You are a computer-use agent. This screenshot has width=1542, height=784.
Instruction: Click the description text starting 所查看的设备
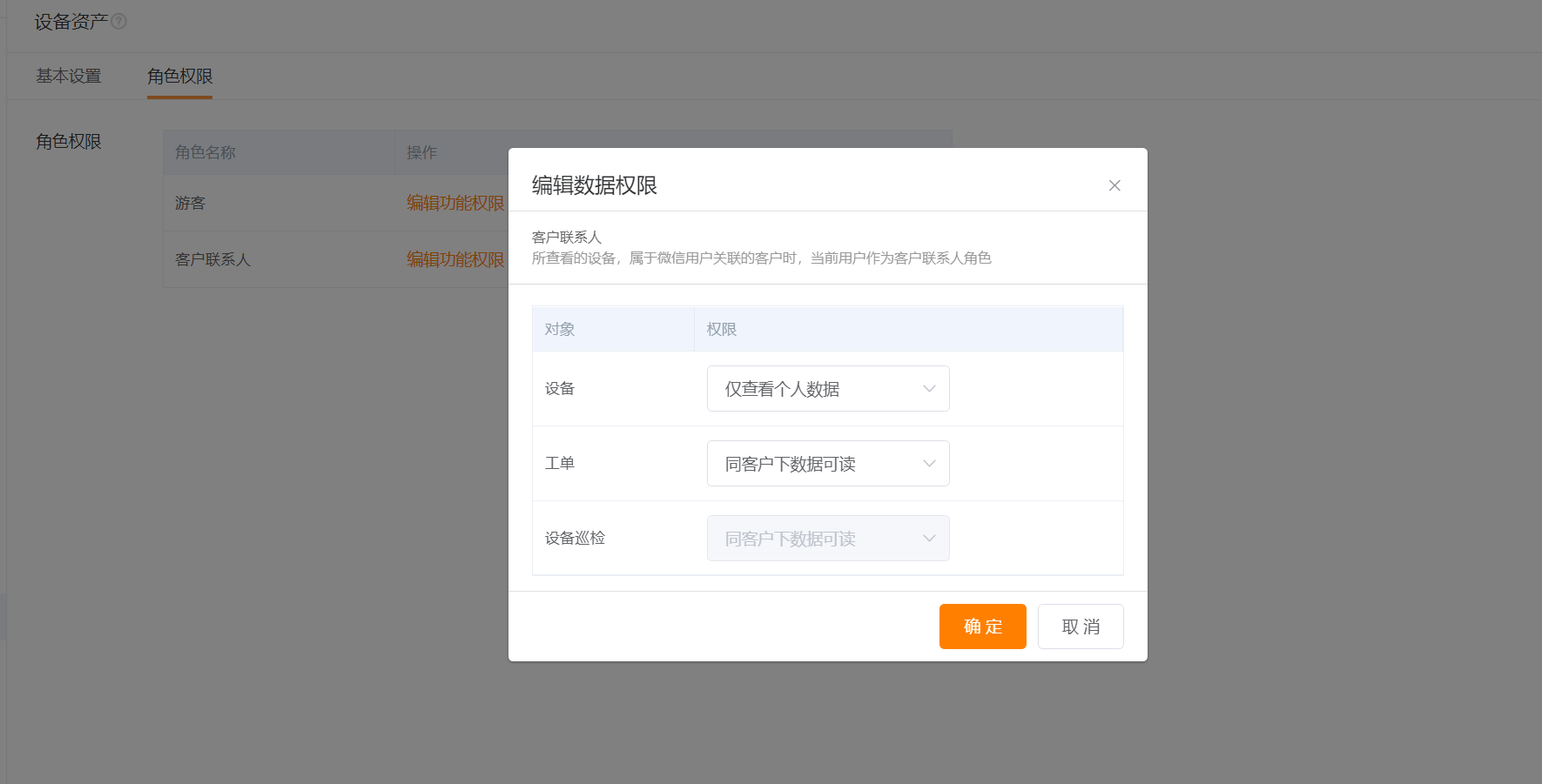(x=762, y=258)
